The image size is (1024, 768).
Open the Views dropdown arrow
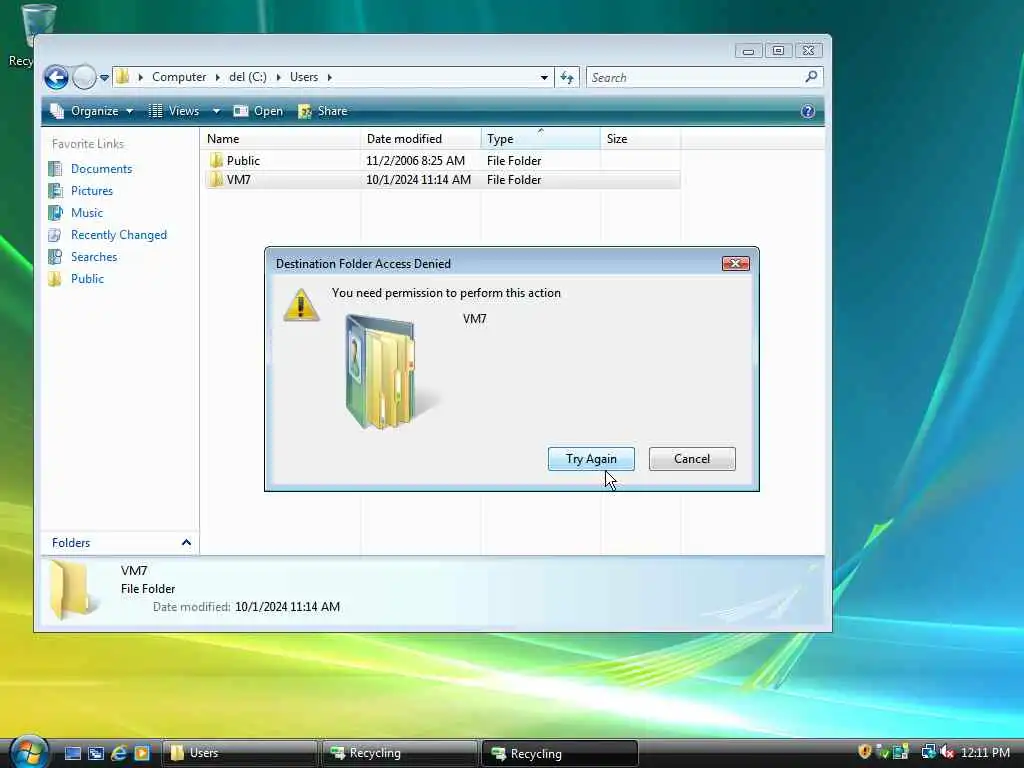[x=216, y=111]
